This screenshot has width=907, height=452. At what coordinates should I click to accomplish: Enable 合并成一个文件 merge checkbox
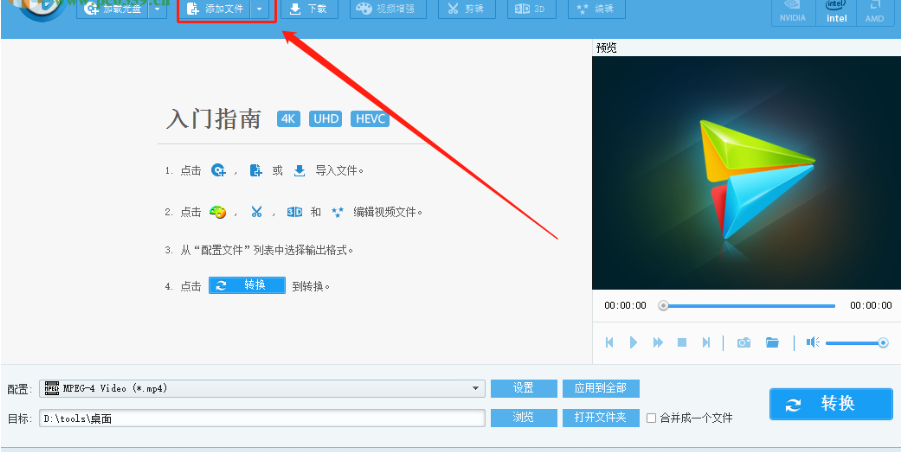[x=651, y=418]
